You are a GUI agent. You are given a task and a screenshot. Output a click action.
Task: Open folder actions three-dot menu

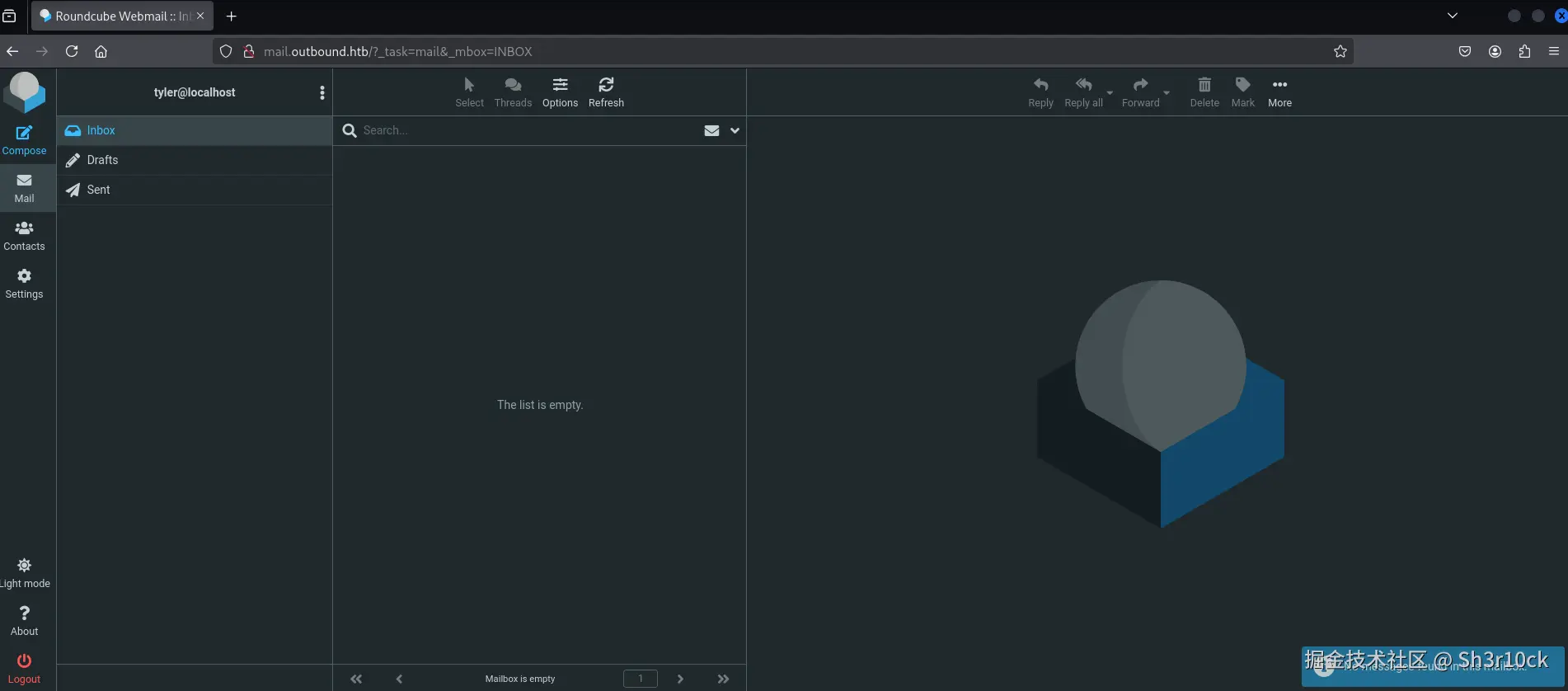pos(322,92)
